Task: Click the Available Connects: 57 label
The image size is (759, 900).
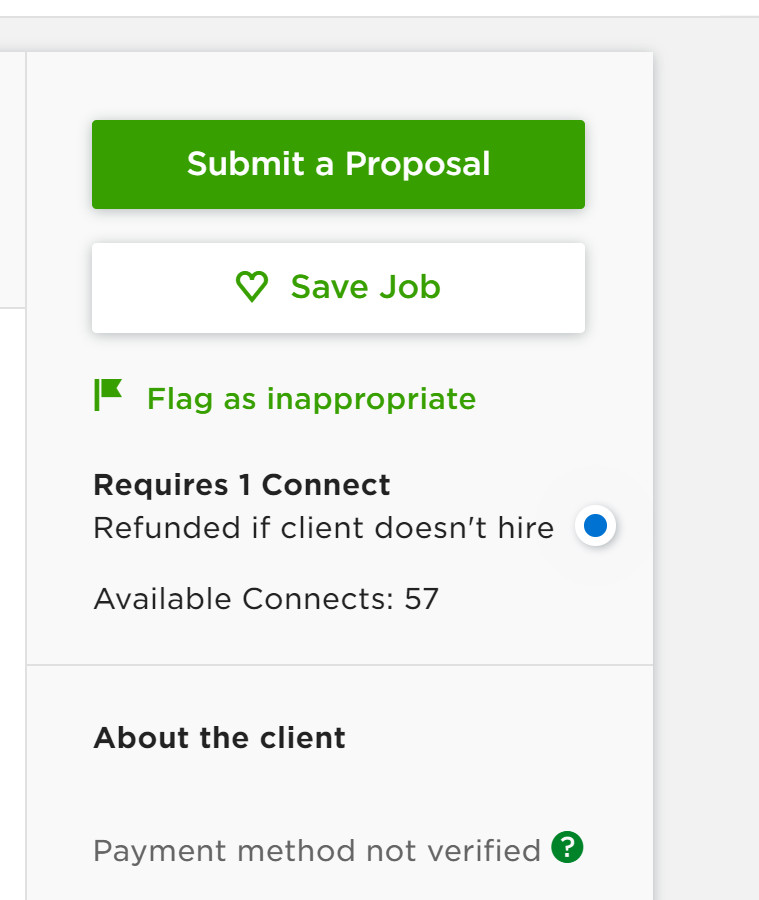Action: click(x=266, y=599)
